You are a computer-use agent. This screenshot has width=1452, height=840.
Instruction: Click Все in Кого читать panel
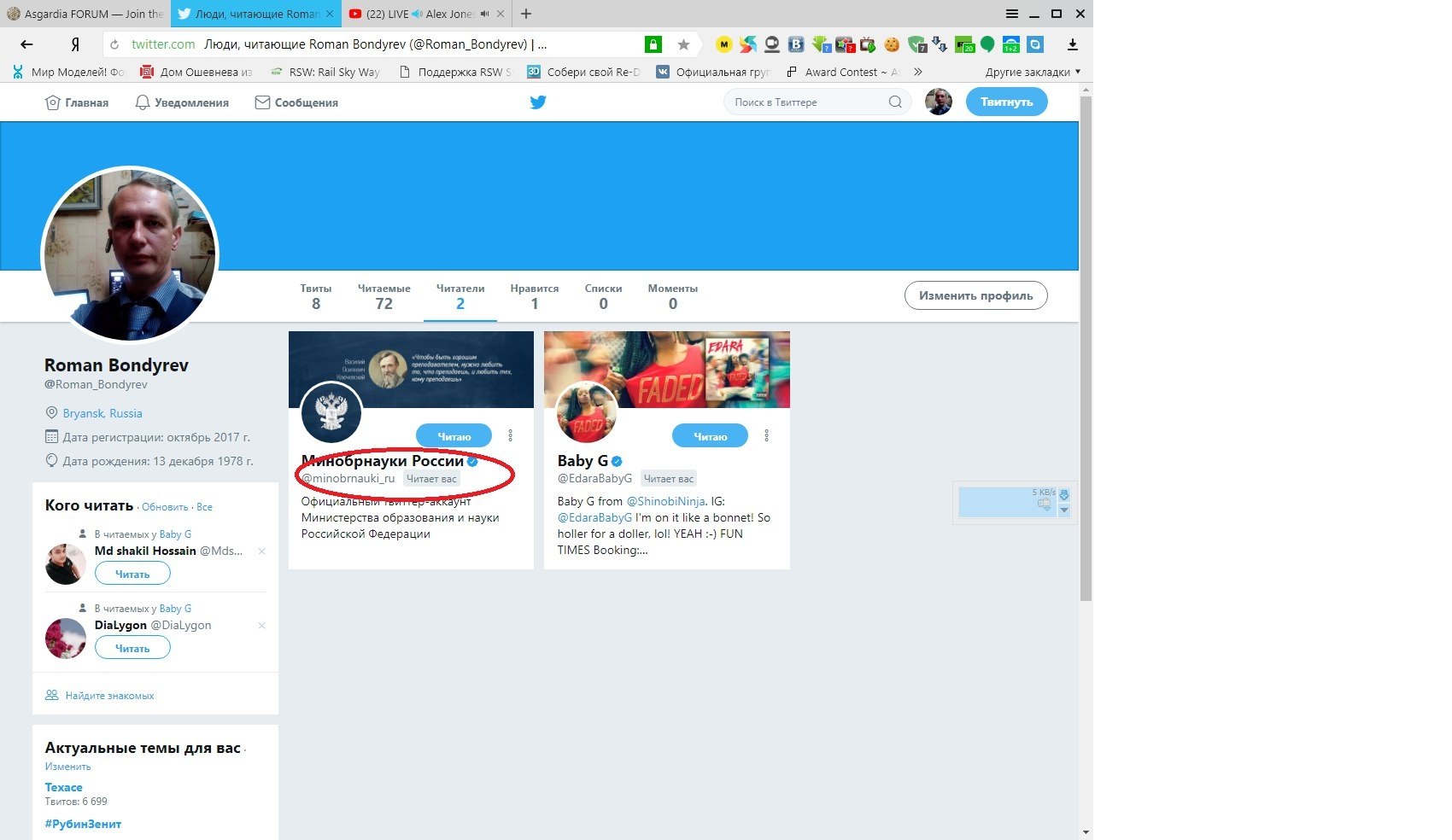point(204,507)
